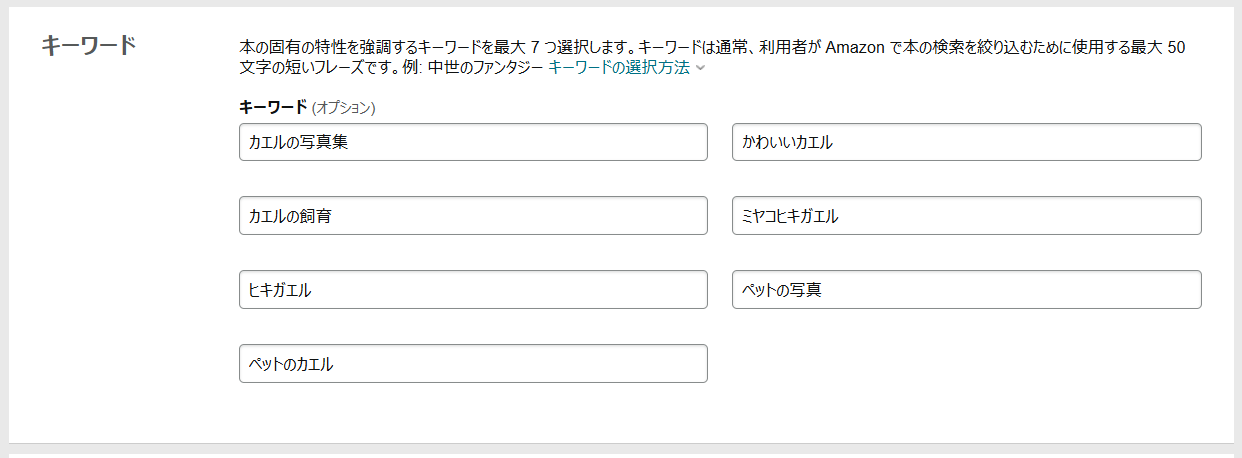The image size is (1242, 458).
Task: Click the word Amazon in the description
Action: (x=855, y=47)
